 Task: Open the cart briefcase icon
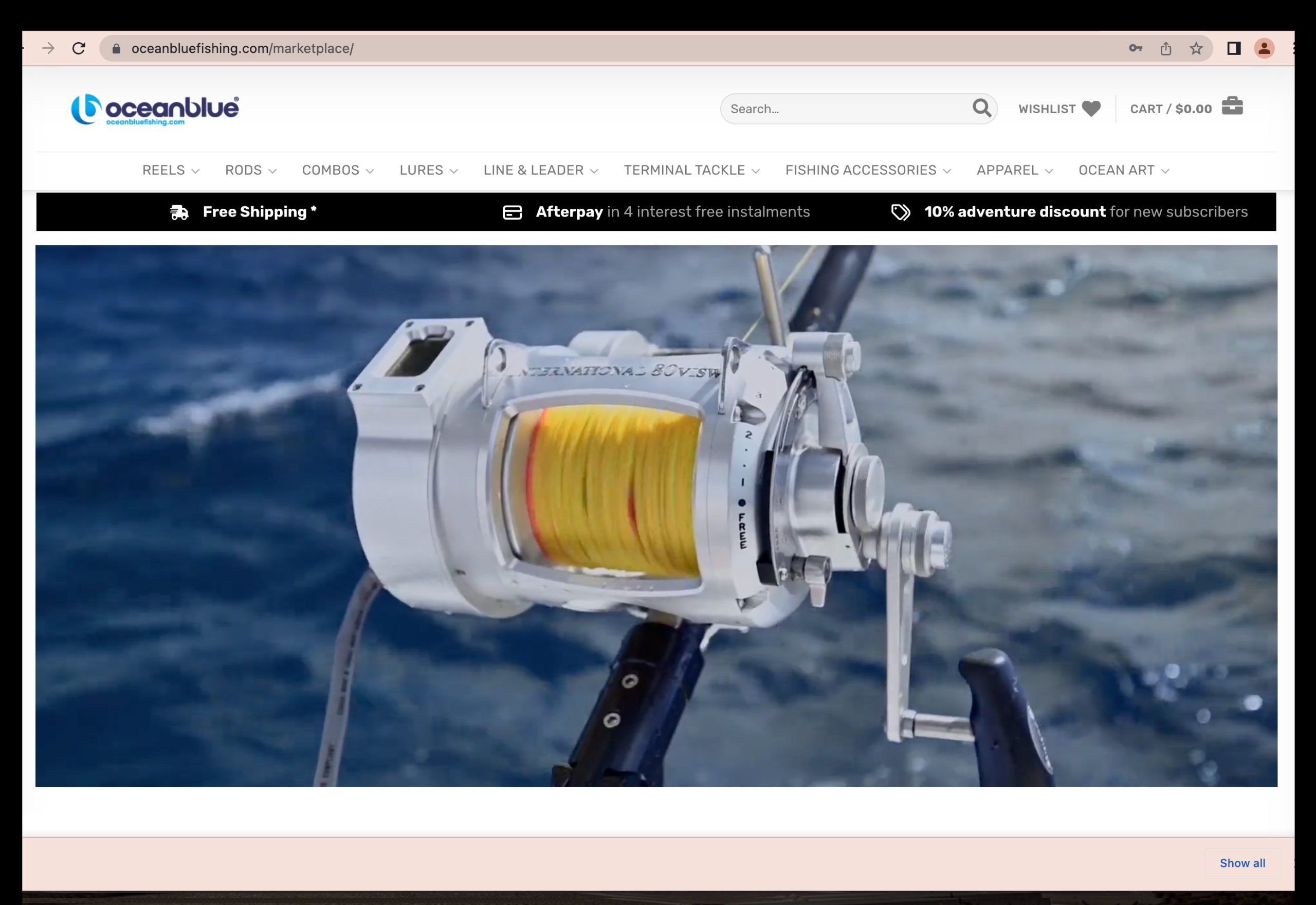coord(1232,106)
